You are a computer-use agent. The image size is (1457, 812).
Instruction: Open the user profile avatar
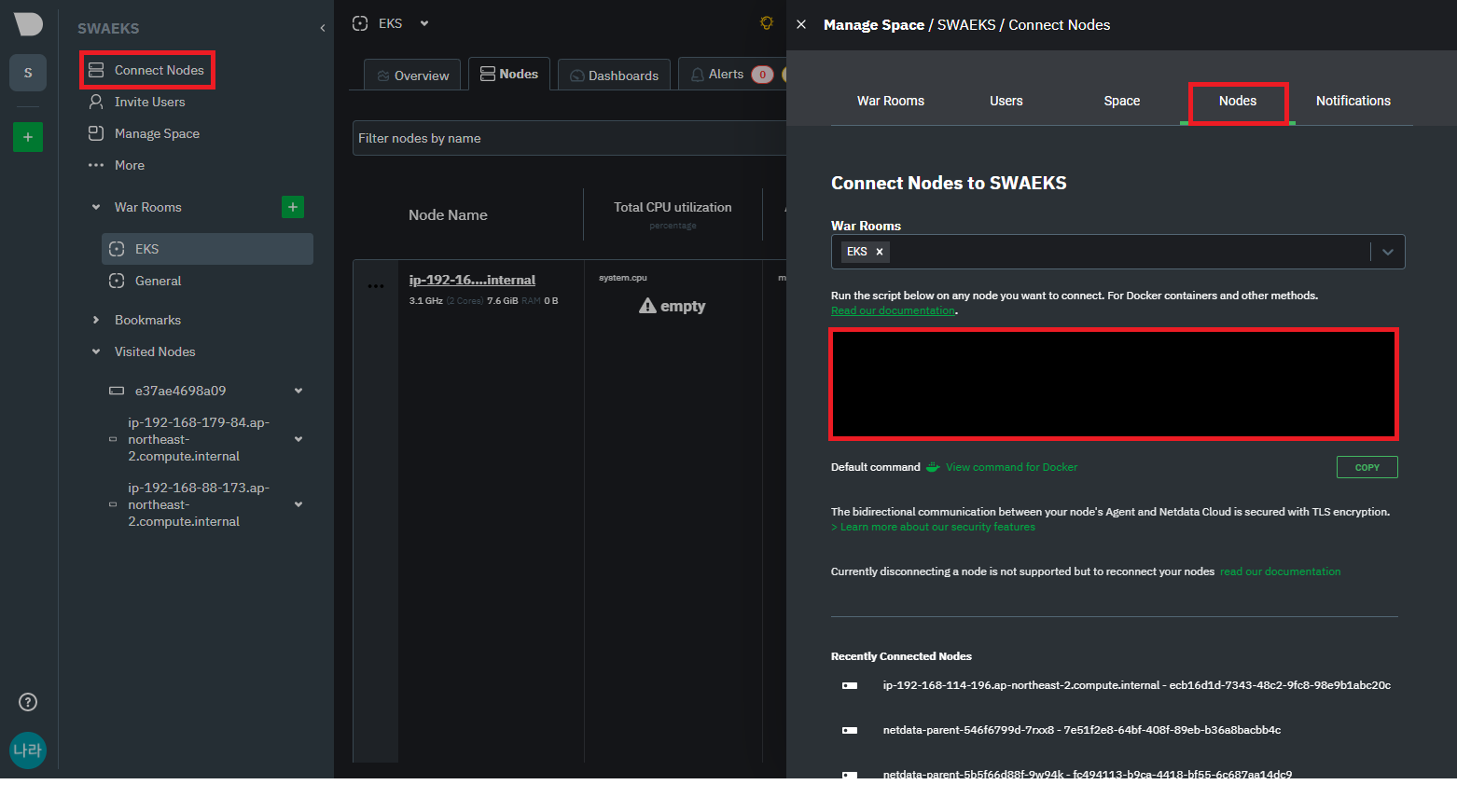[x=28, y=750]
